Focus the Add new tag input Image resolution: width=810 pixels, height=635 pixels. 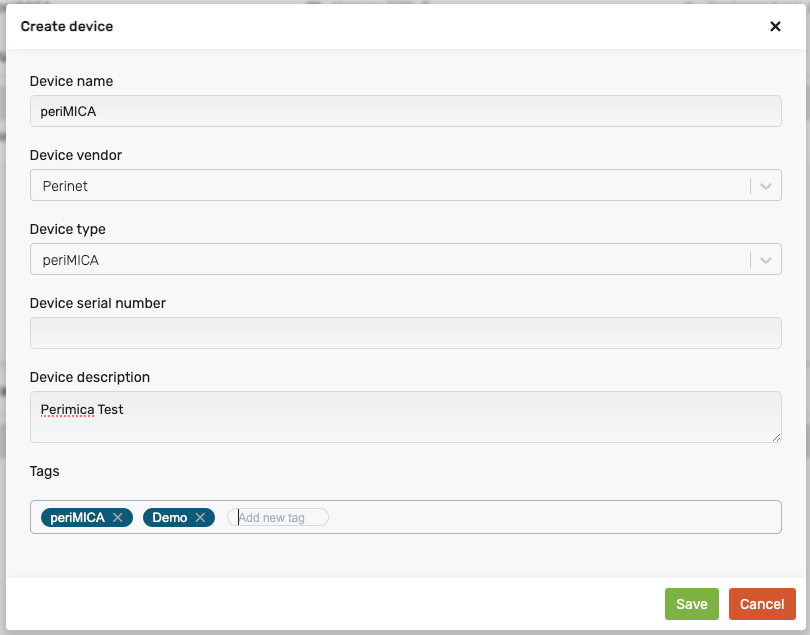click(278, 518)
